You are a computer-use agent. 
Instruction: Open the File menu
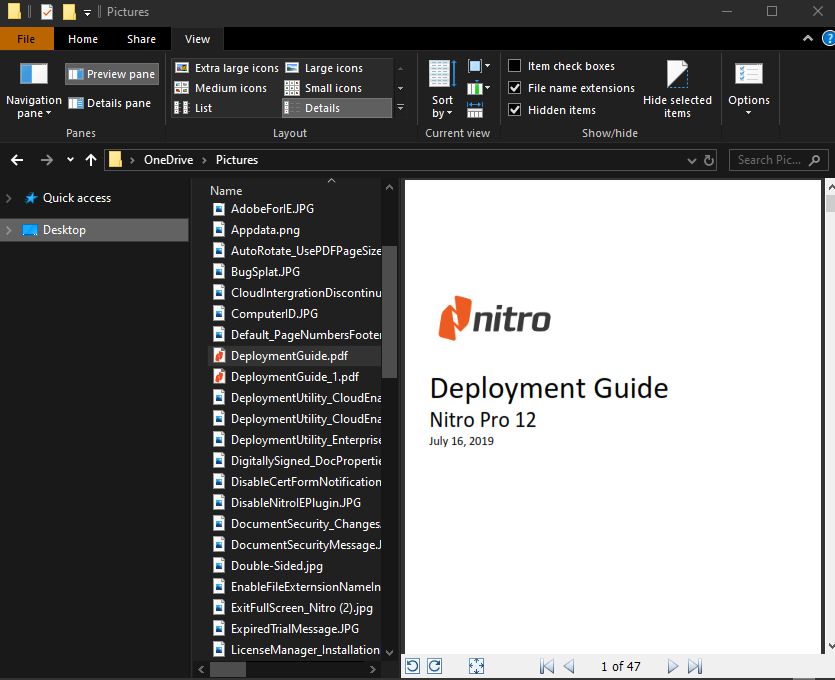27,39
